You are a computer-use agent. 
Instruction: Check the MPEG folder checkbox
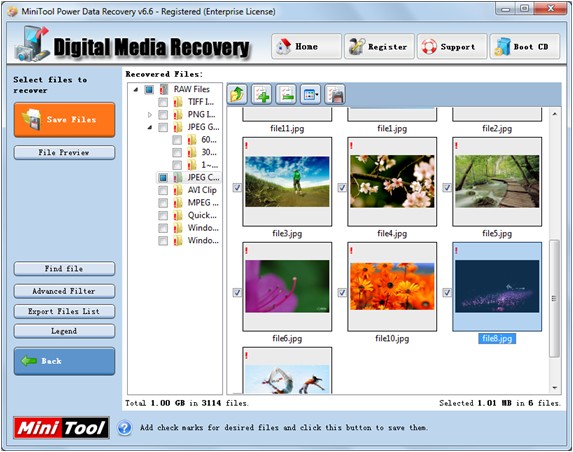(163, 203)
